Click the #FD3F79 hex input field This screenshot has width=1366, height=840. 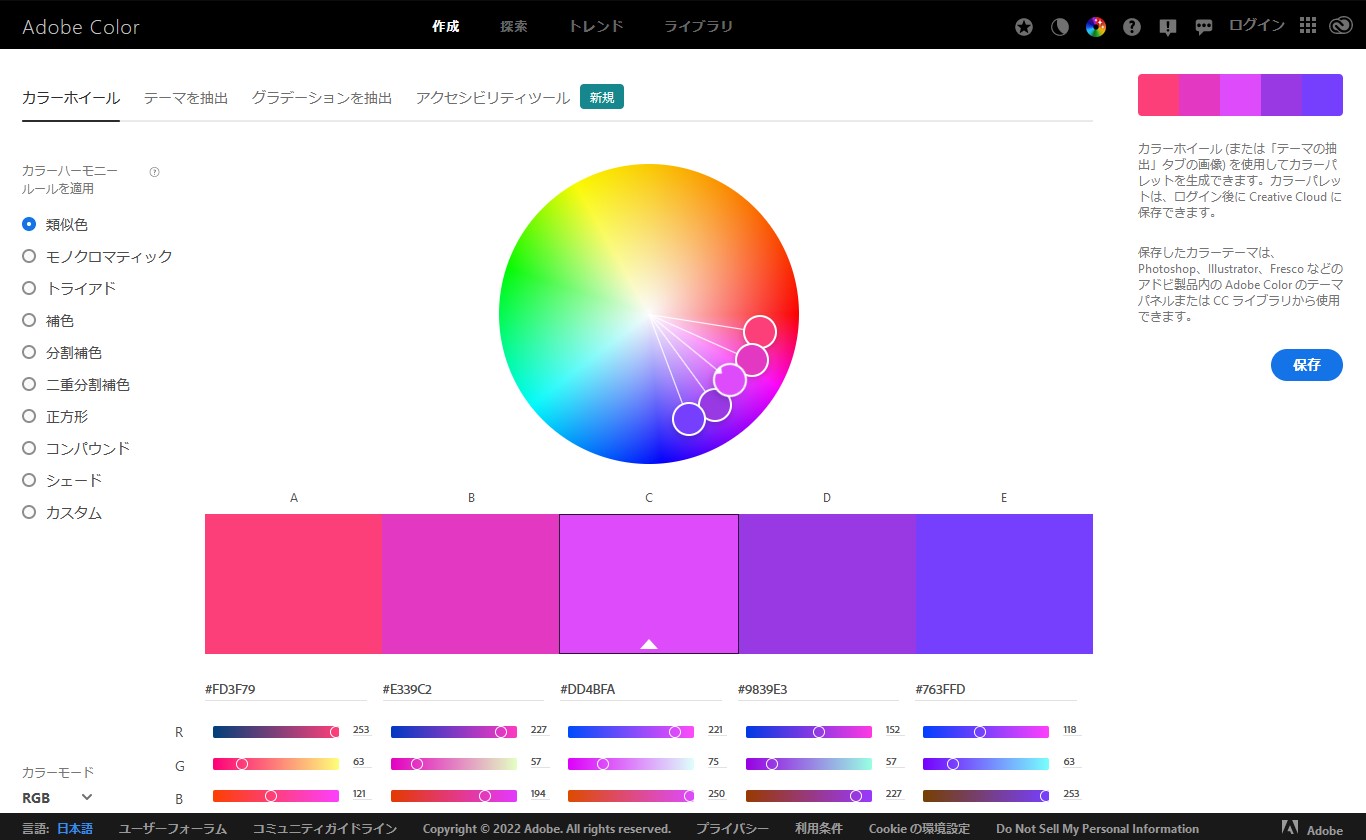click(286, 689)
